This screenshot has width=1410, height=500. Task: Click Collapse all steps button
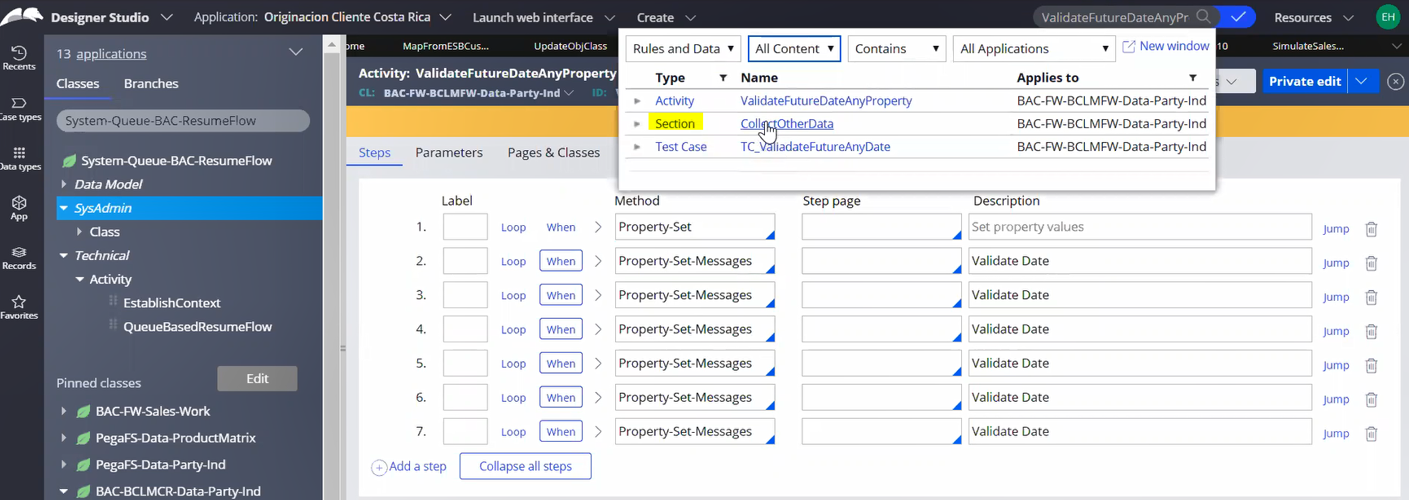click(525, 467)
